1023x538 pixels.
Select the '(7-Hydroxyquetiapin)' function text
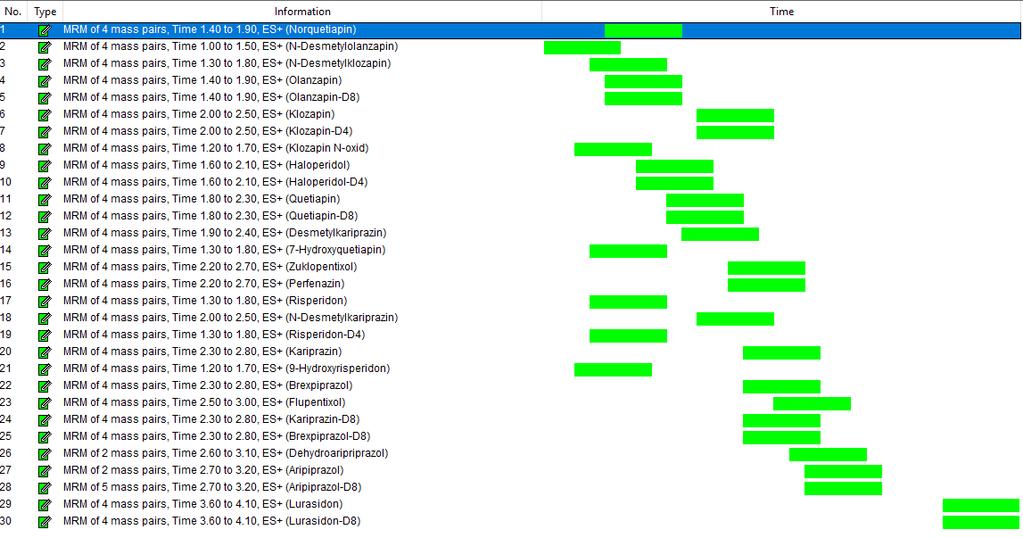pyautogui.click(x=335, y=250)
